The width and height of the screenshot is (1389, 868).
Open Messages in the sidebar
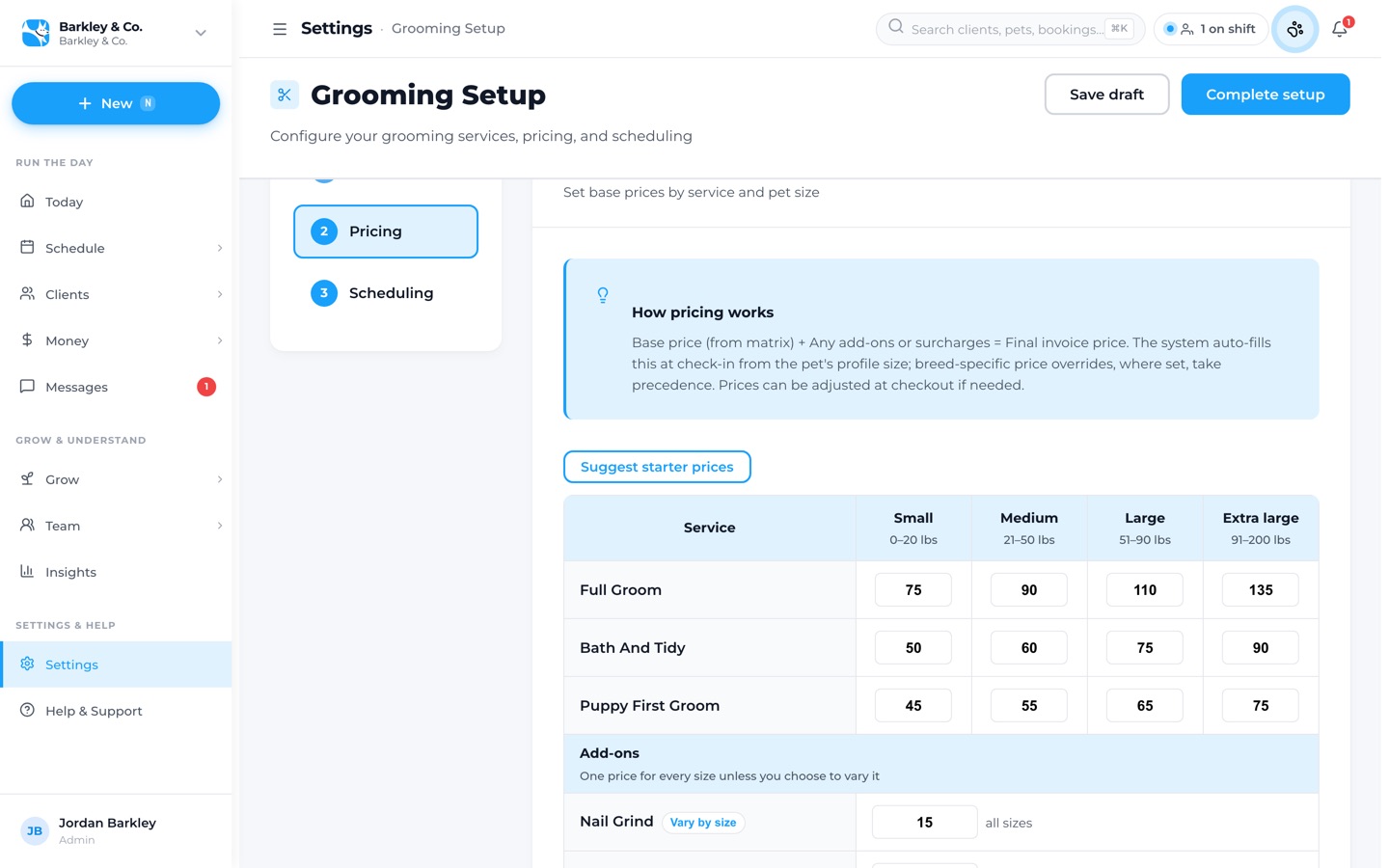pos(116,387)
